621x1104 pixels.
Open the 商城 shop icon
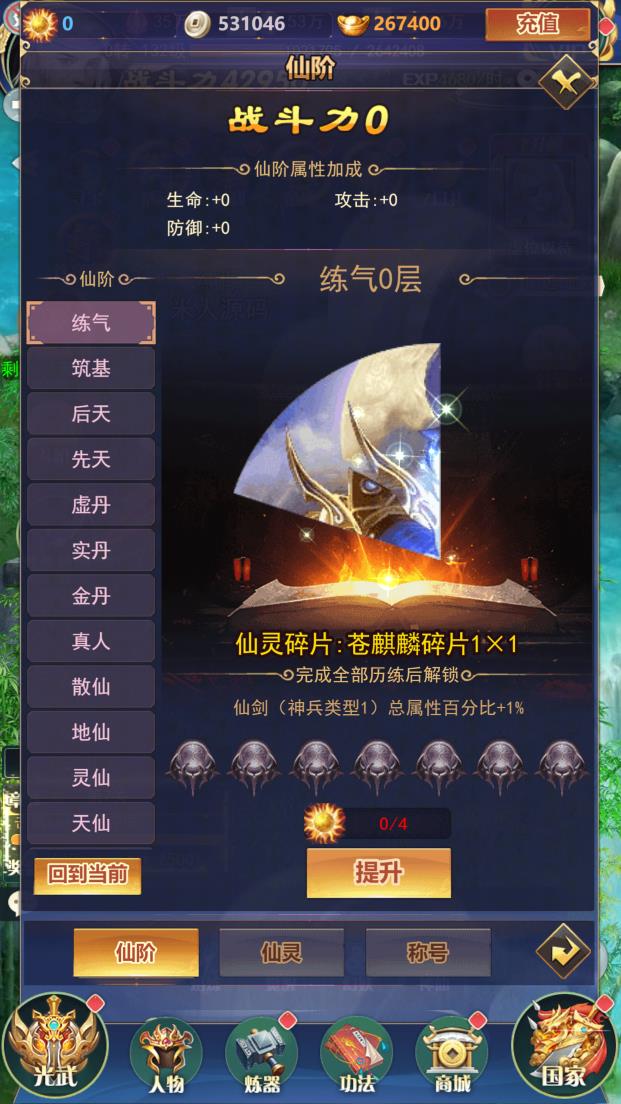pyautogui.click(x=451, y=1055)
